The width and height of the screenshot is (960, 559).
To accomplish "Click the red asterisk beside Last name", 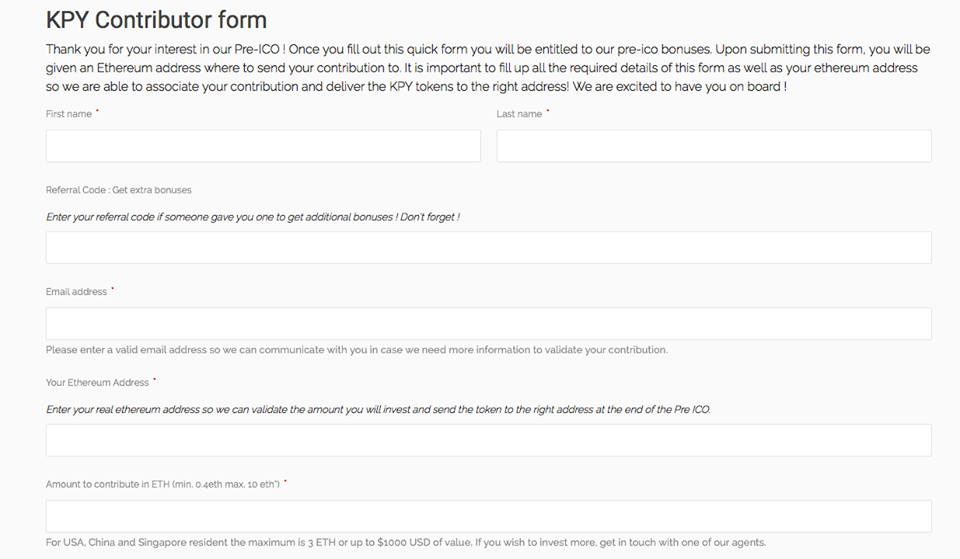I will tap(547, 111).
